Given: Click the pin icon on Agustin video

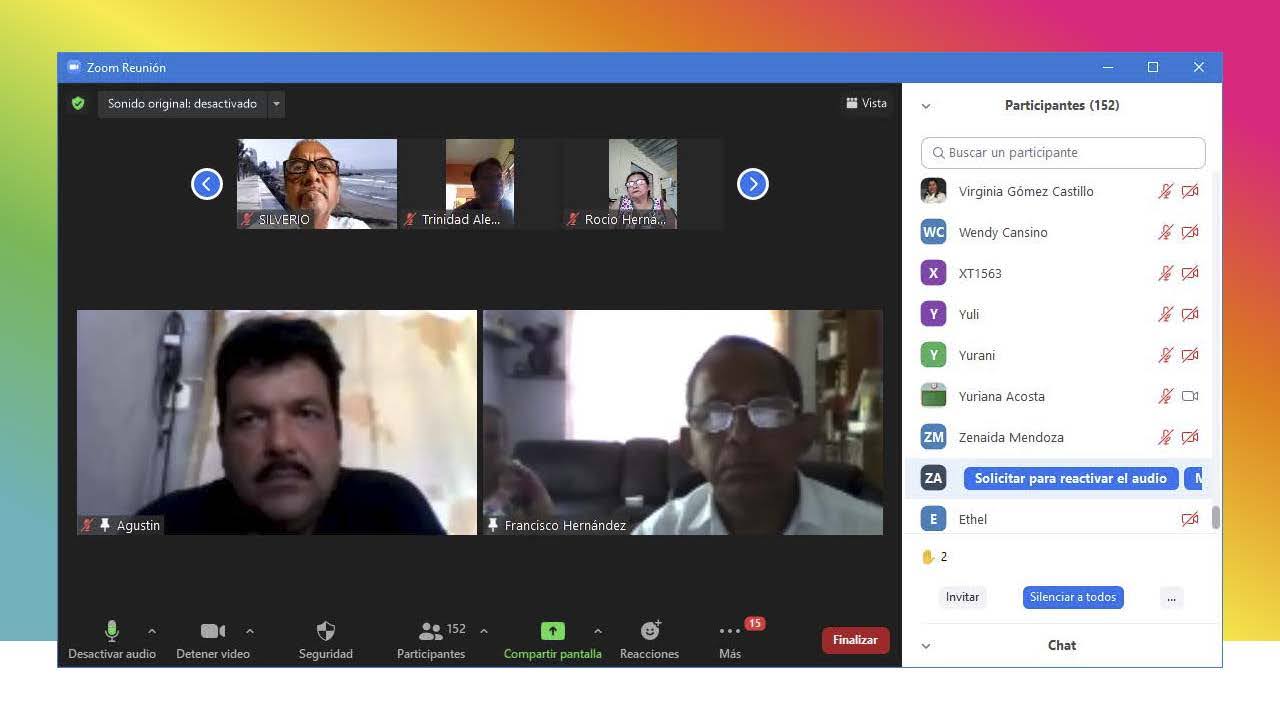Looking at the screenshot, I should [x=105, y=525].
